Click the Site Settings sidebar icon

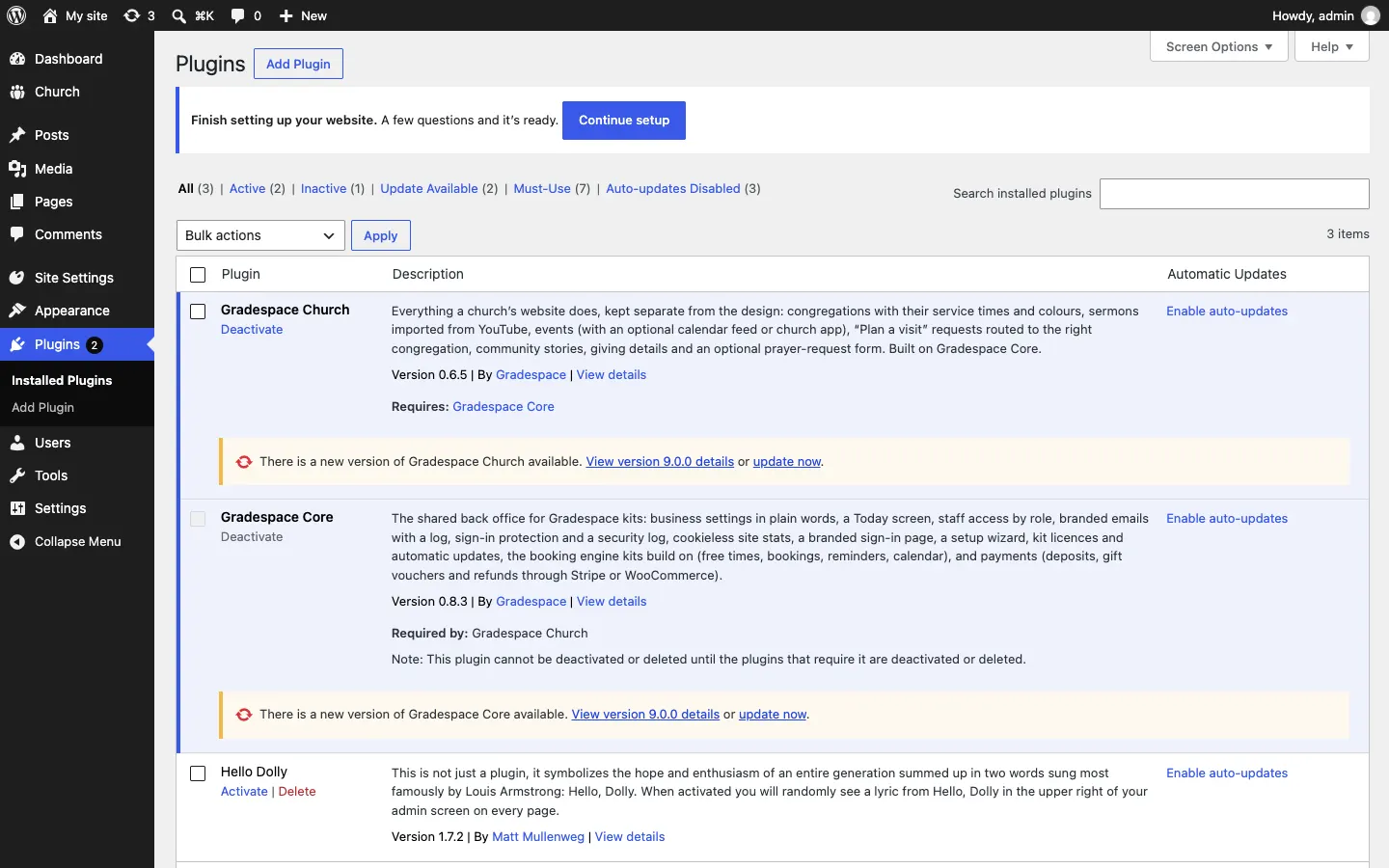click(x=17, y=278)
